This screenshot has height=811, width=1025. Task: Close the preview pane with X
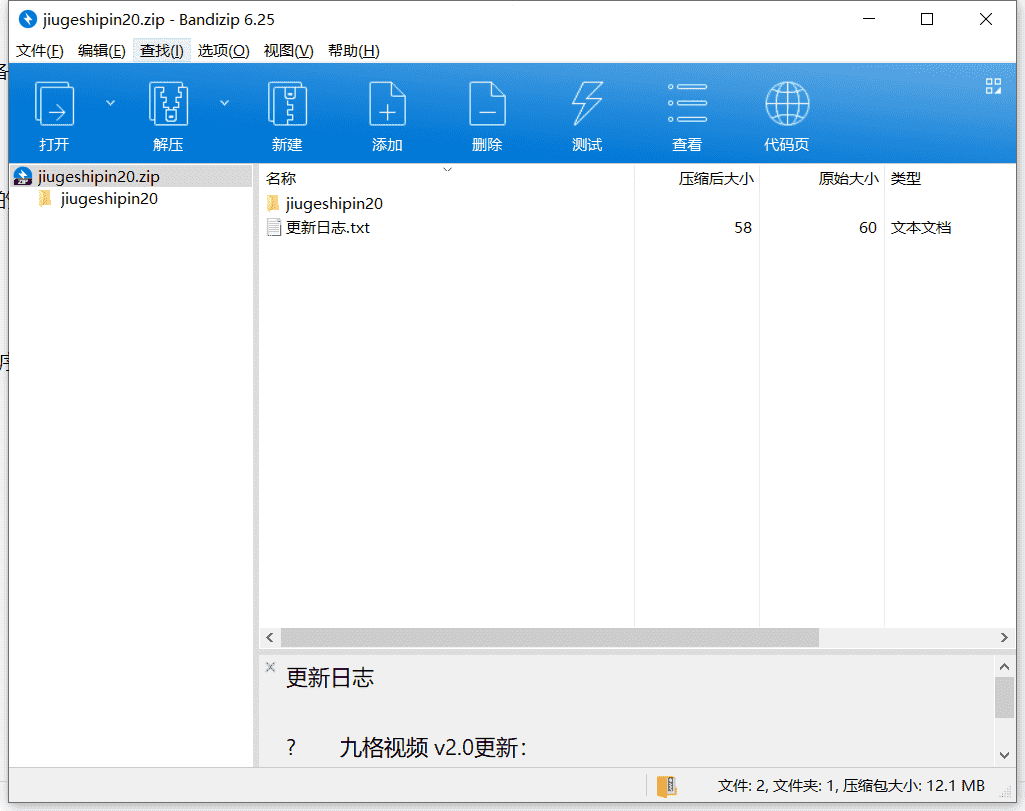270,667
